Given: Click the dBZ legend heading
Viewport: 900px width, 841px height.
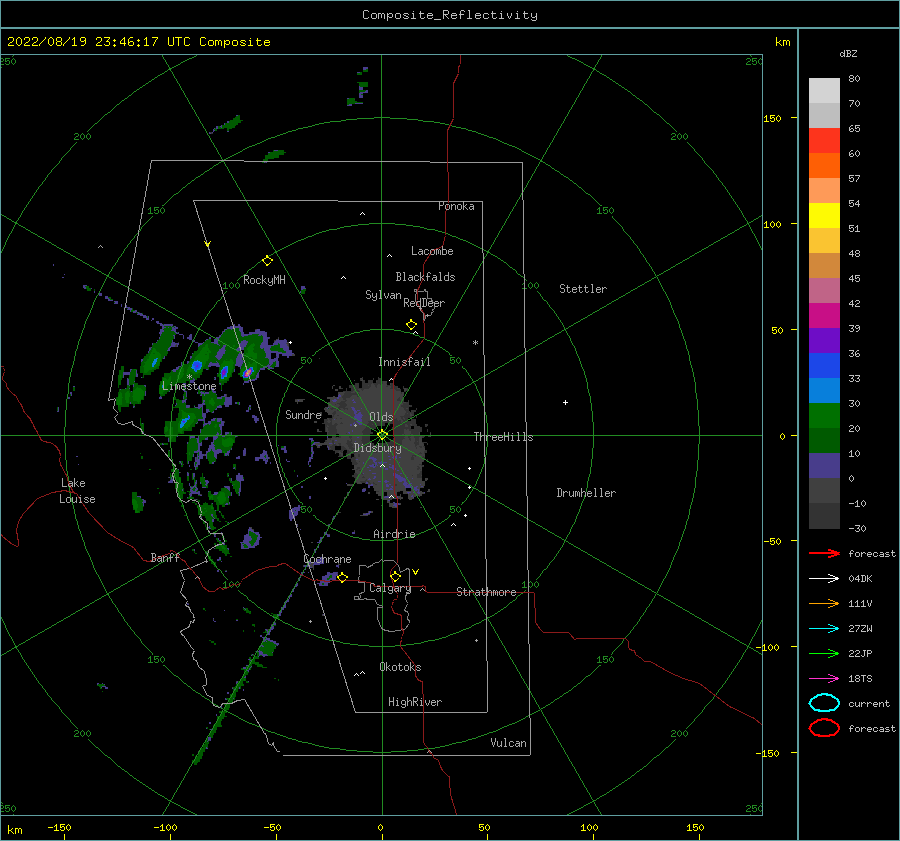Looking at the screenshot, I should 848,53.
